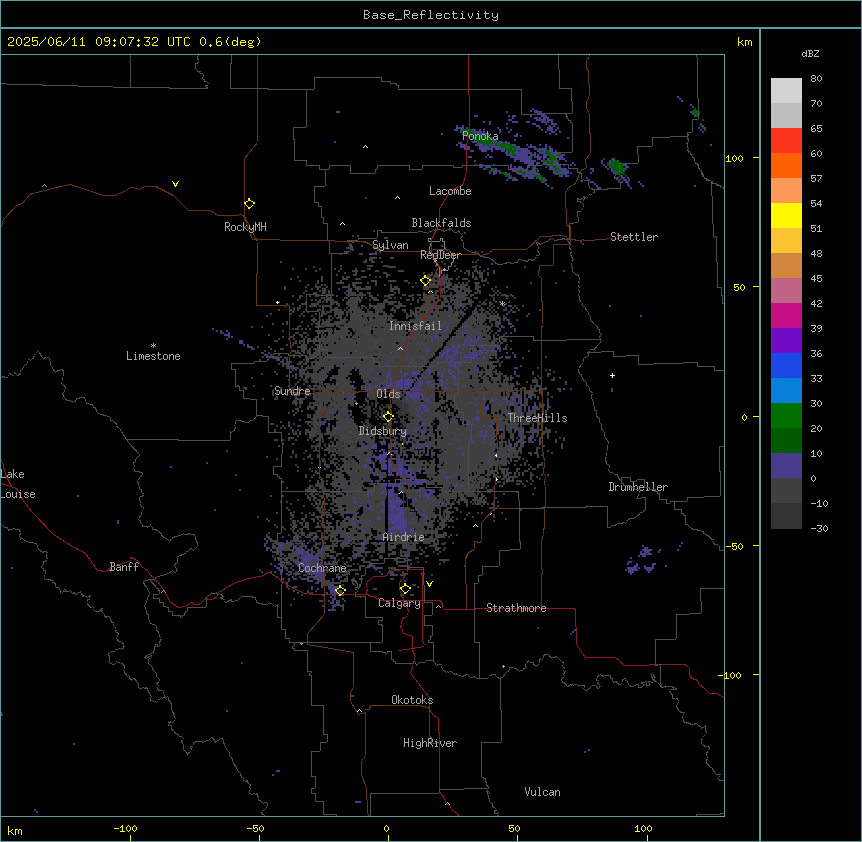Click the Sundre town label
The image size is (862, 842).
coord(292,391)
